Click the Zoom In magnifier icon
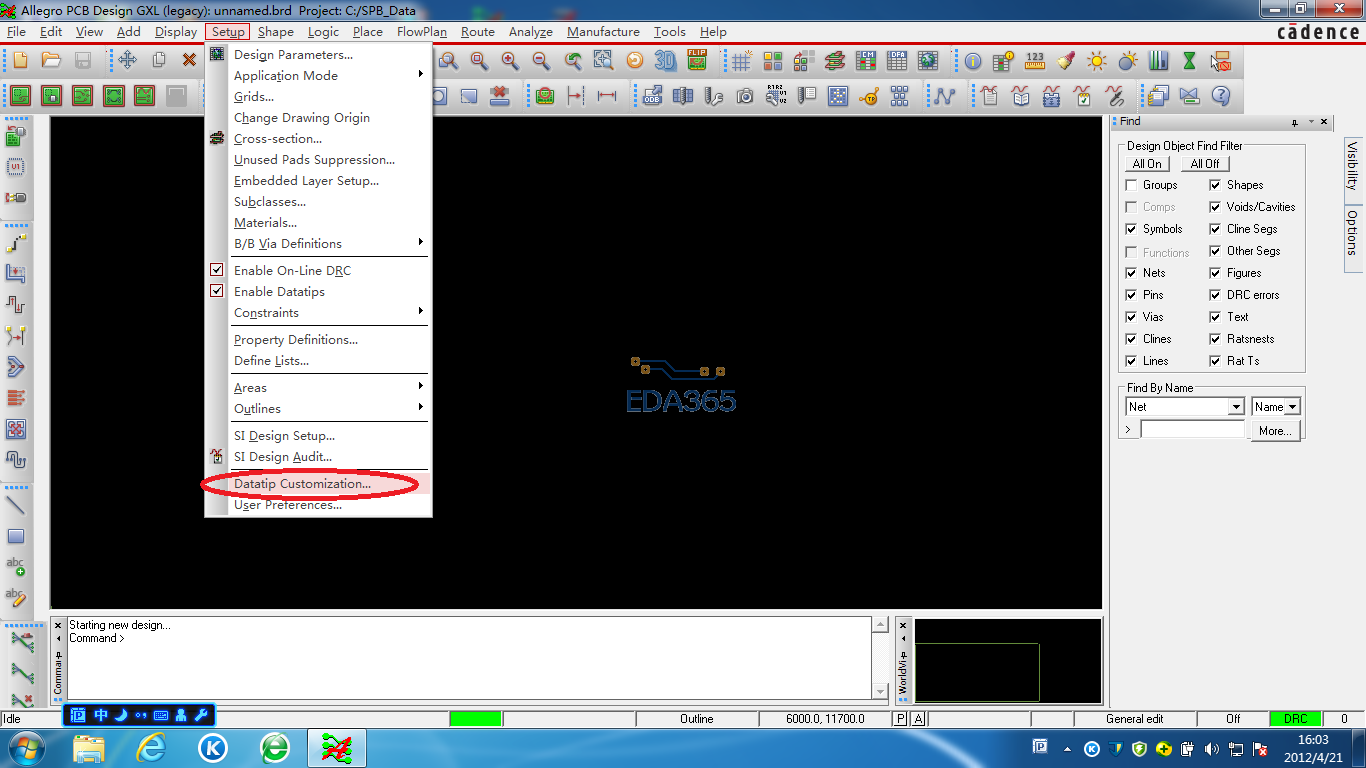Screen dimensions: 1366x768 (x=510, y=60)
